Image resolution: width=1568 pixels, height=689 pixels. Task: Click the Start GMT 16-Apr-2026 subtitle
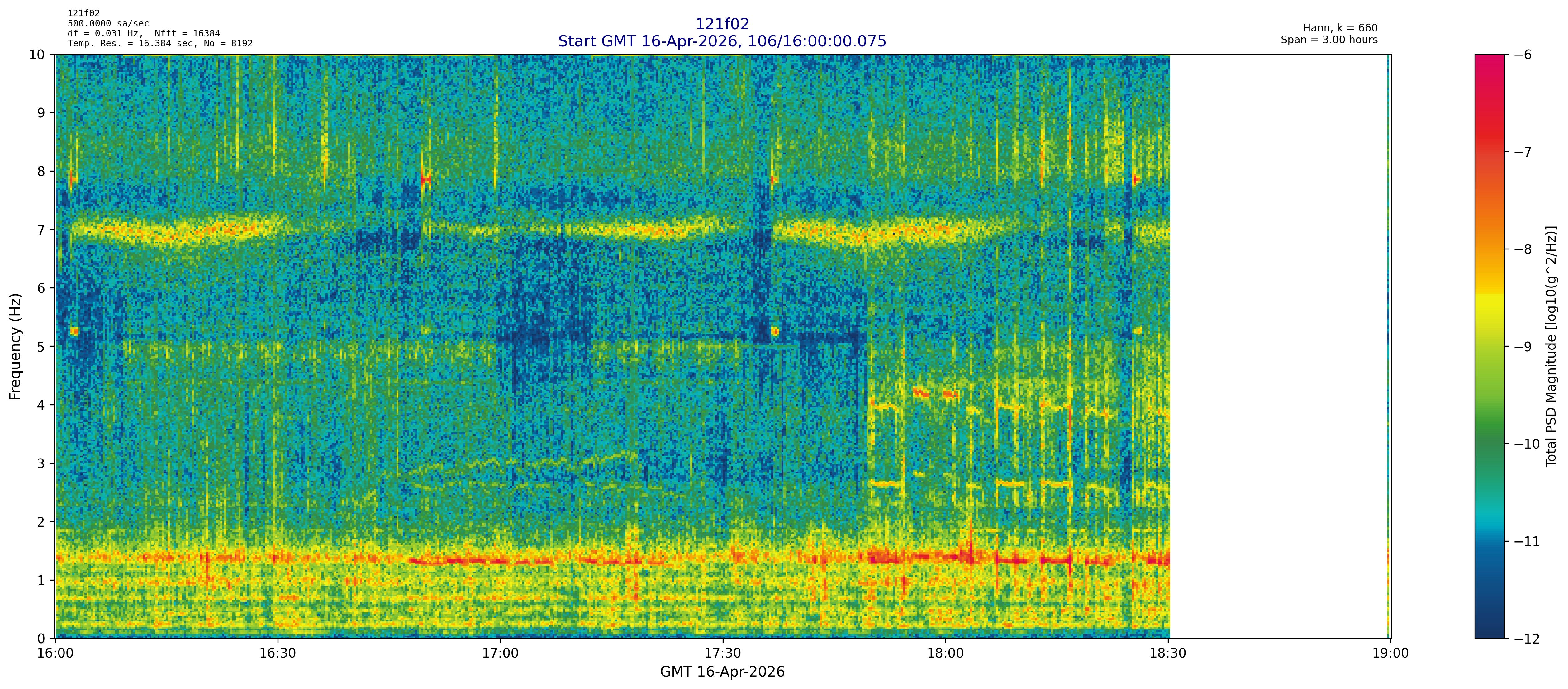[722, 41]
